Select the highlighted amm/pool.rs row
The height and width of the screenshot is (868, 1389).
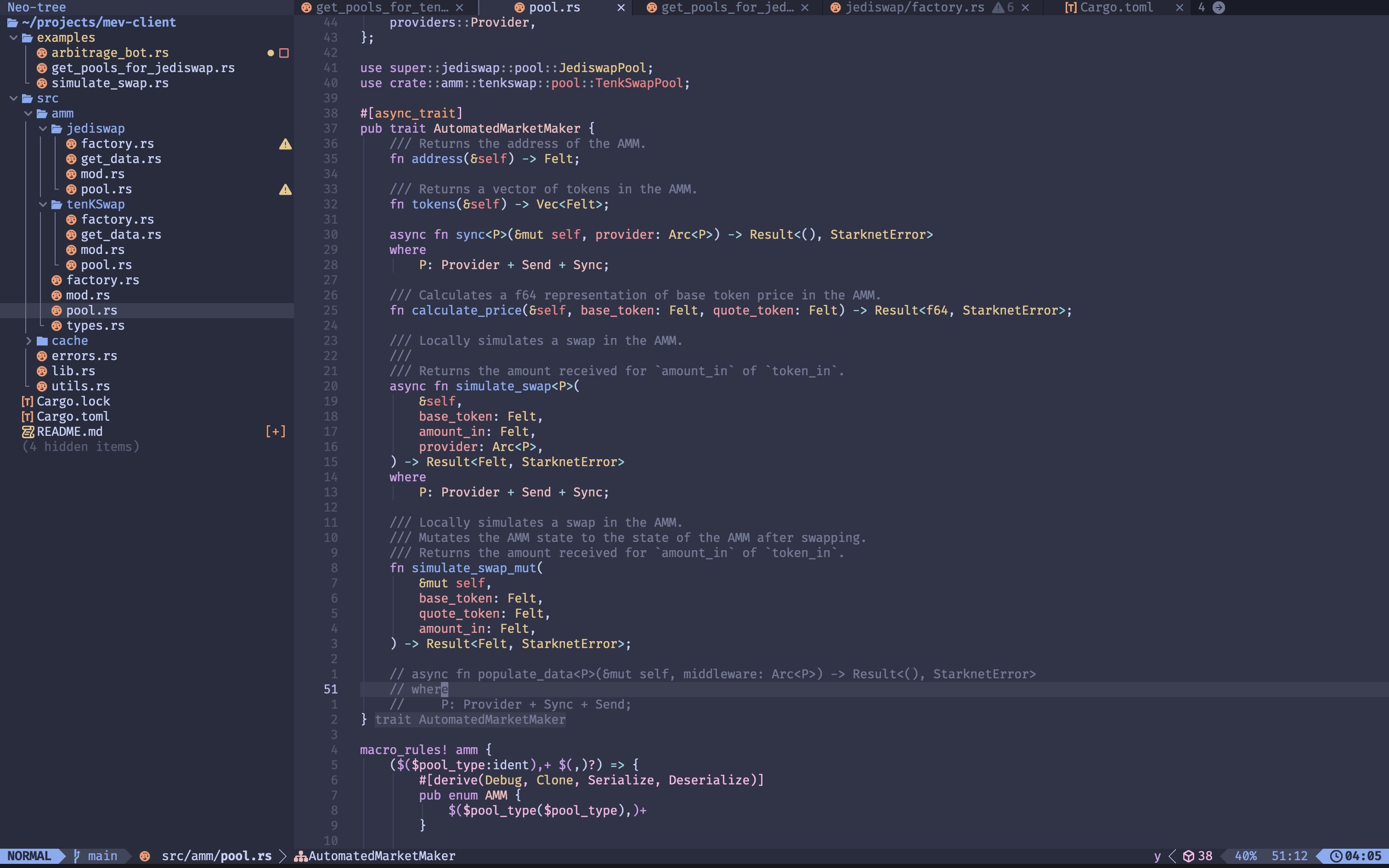147,310
